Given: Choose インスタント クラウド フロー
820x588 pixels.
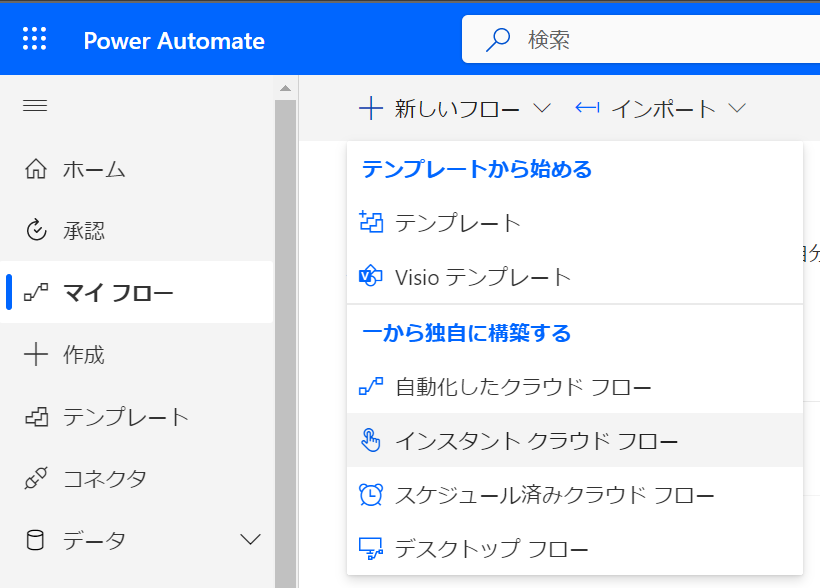Looking at the screenshot, I should (x=575, y=440).
